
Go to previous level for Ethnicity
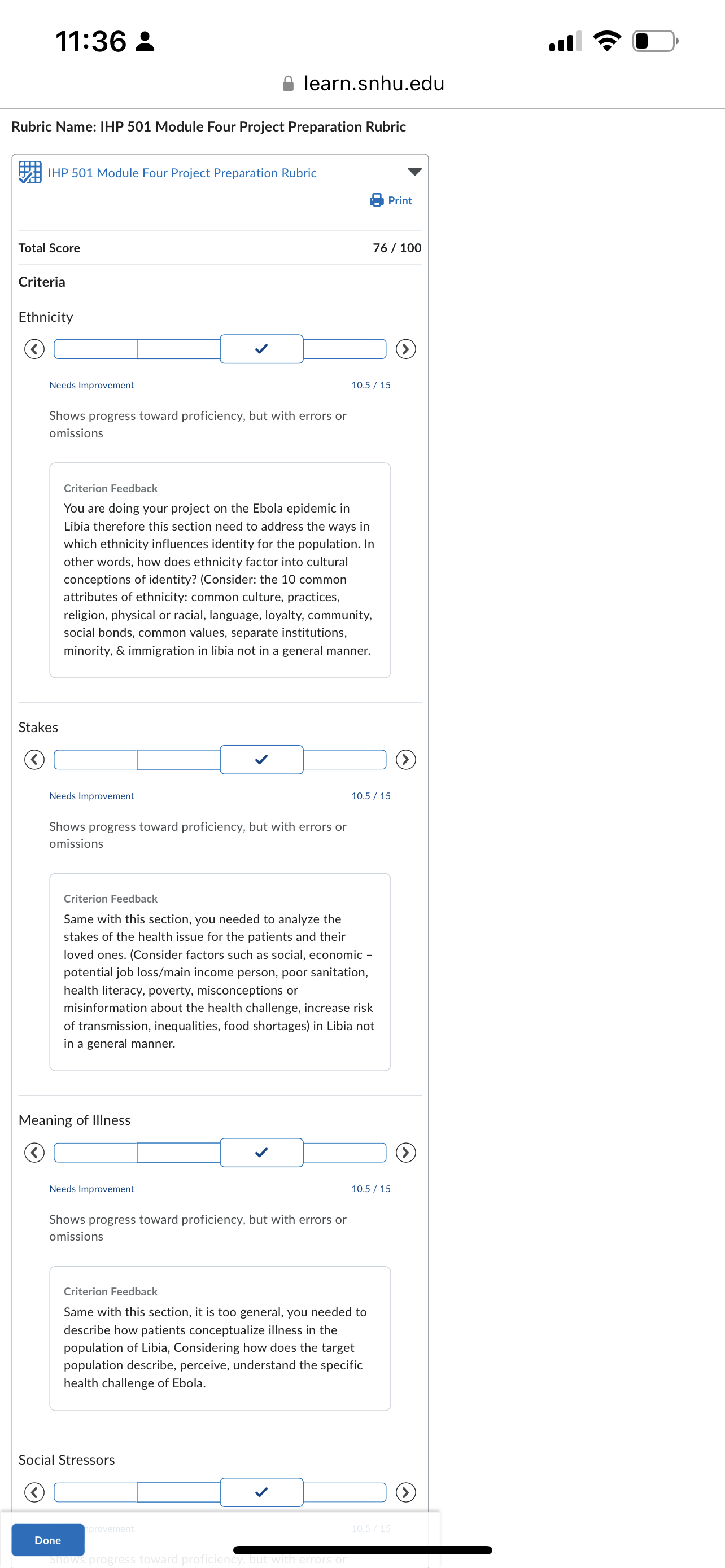pyautogui.click(x=34, y=349)
